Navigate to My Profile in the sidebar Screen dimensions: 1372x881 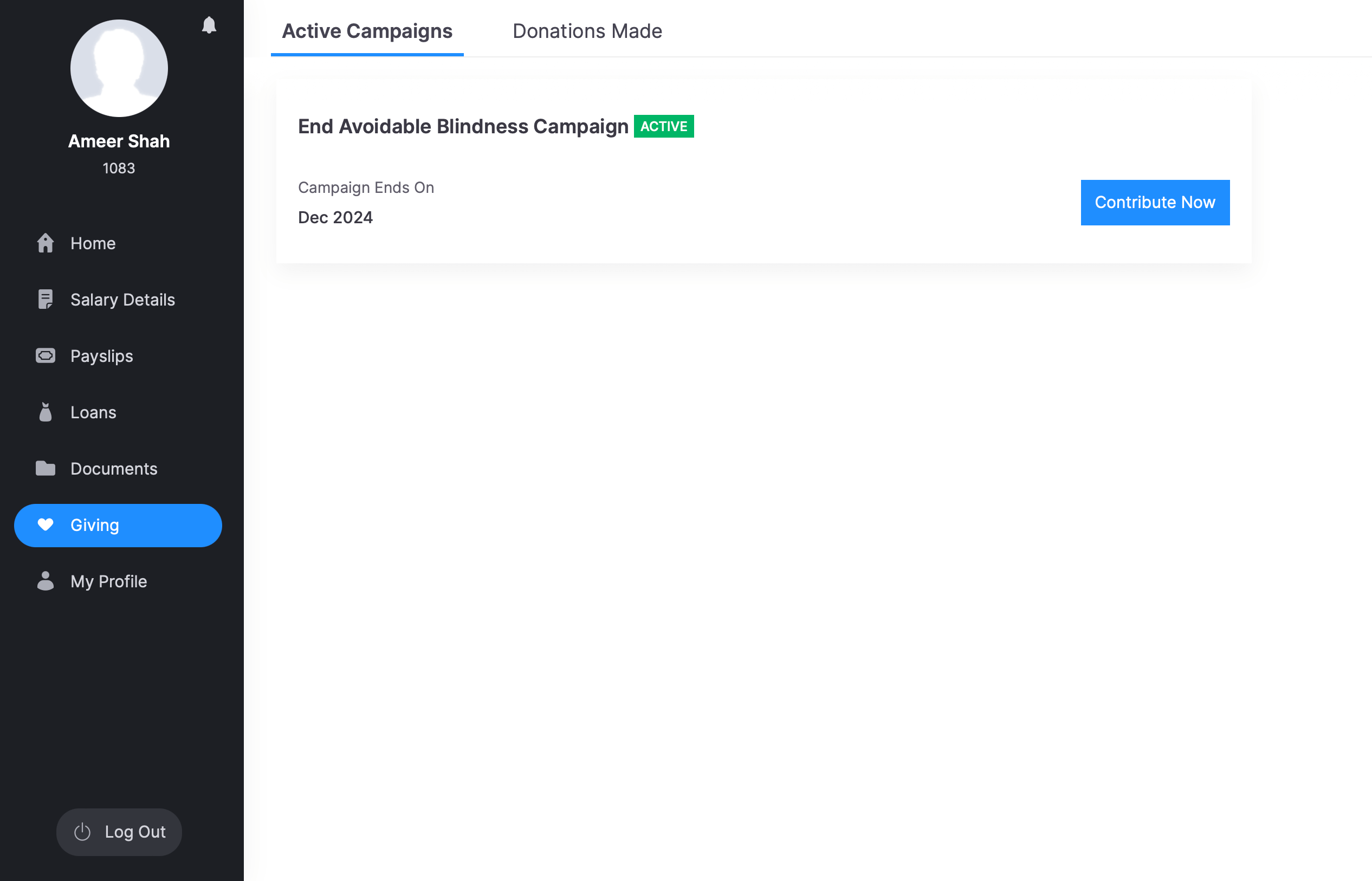(x=109, y=581)
